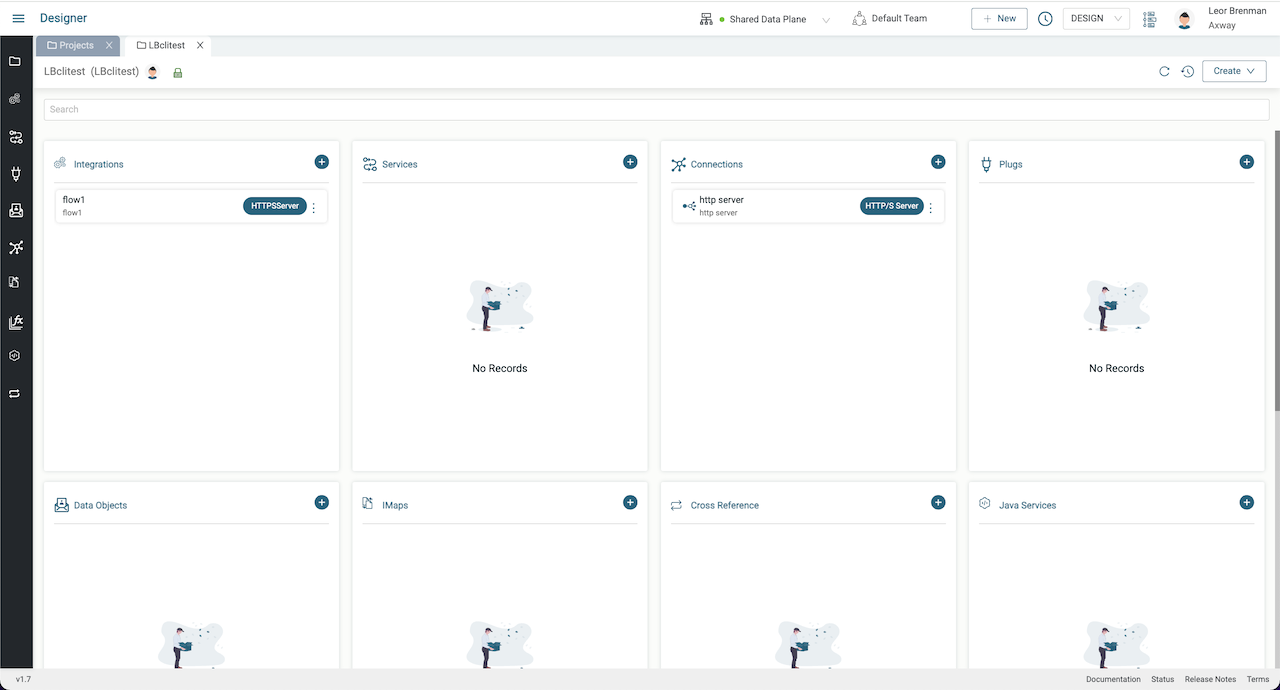Open the http server connection row
1280x690 pixels.
tap(808, 206)
